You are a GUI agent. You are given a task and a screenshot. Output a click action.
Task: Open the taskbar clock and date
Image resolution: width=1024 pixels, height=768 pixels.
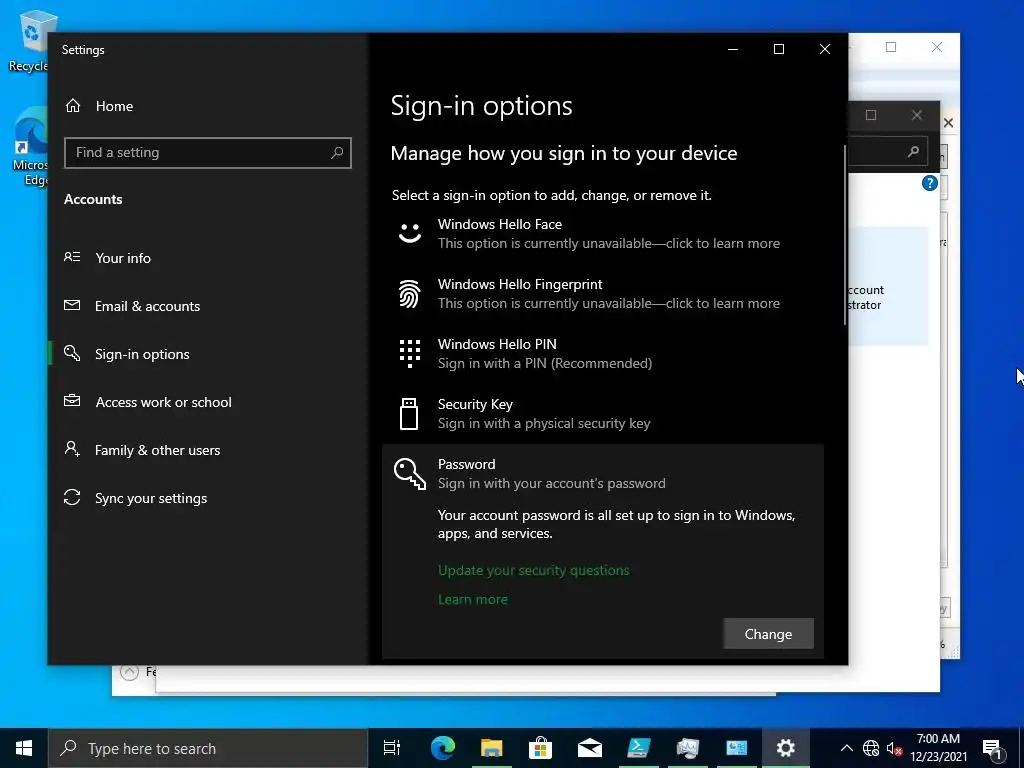point(938,748)
